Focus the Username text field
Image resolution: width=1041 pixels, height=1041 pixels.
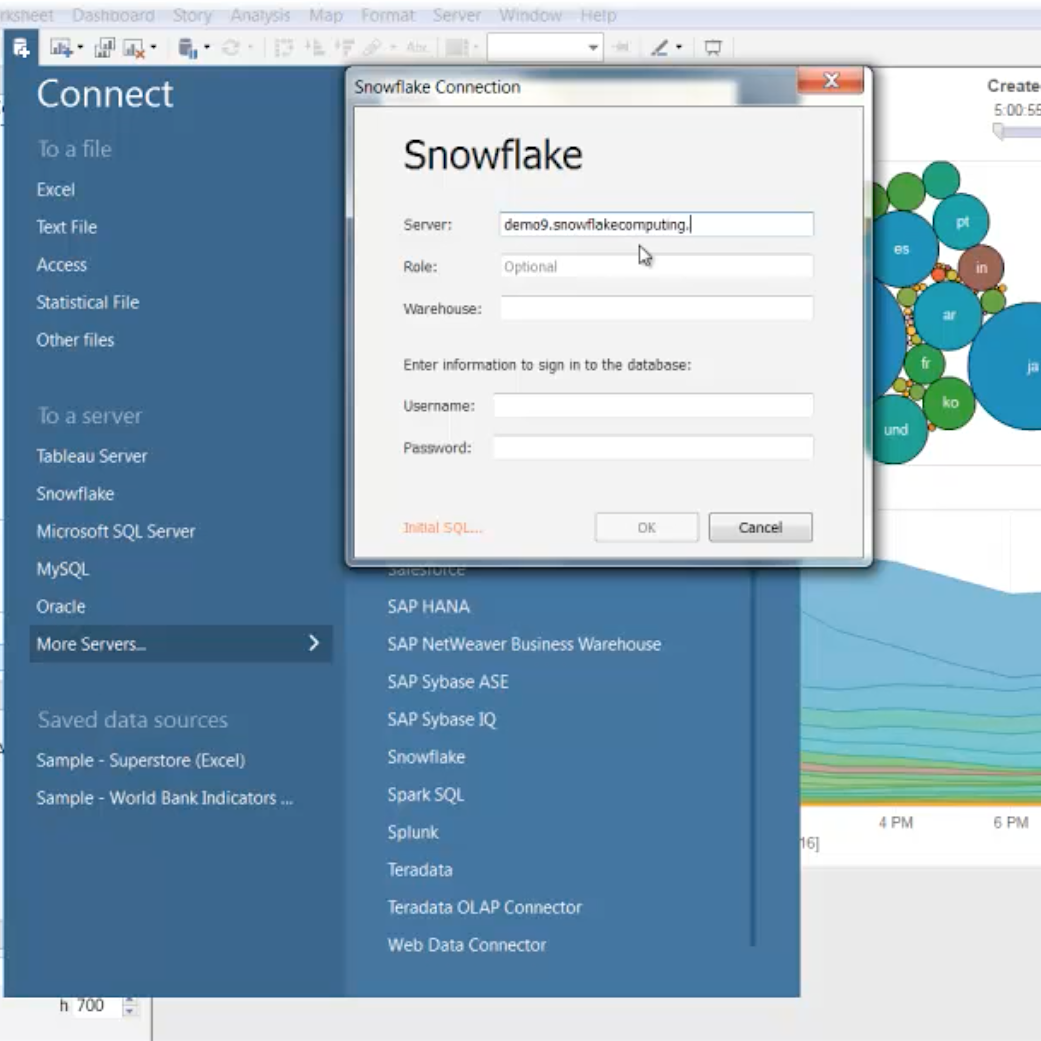coord(652,406)
